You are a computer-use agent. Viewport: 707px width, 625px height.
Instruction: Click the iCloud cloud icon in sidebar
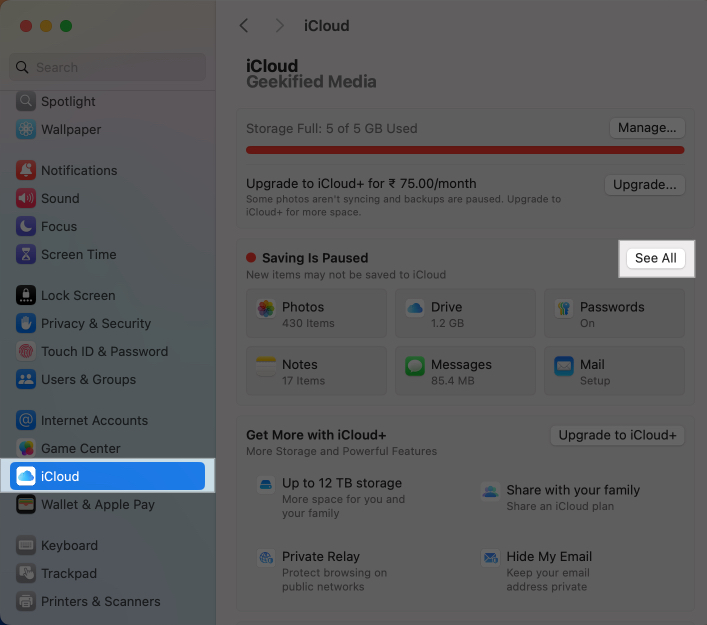[x=26, y=476]
